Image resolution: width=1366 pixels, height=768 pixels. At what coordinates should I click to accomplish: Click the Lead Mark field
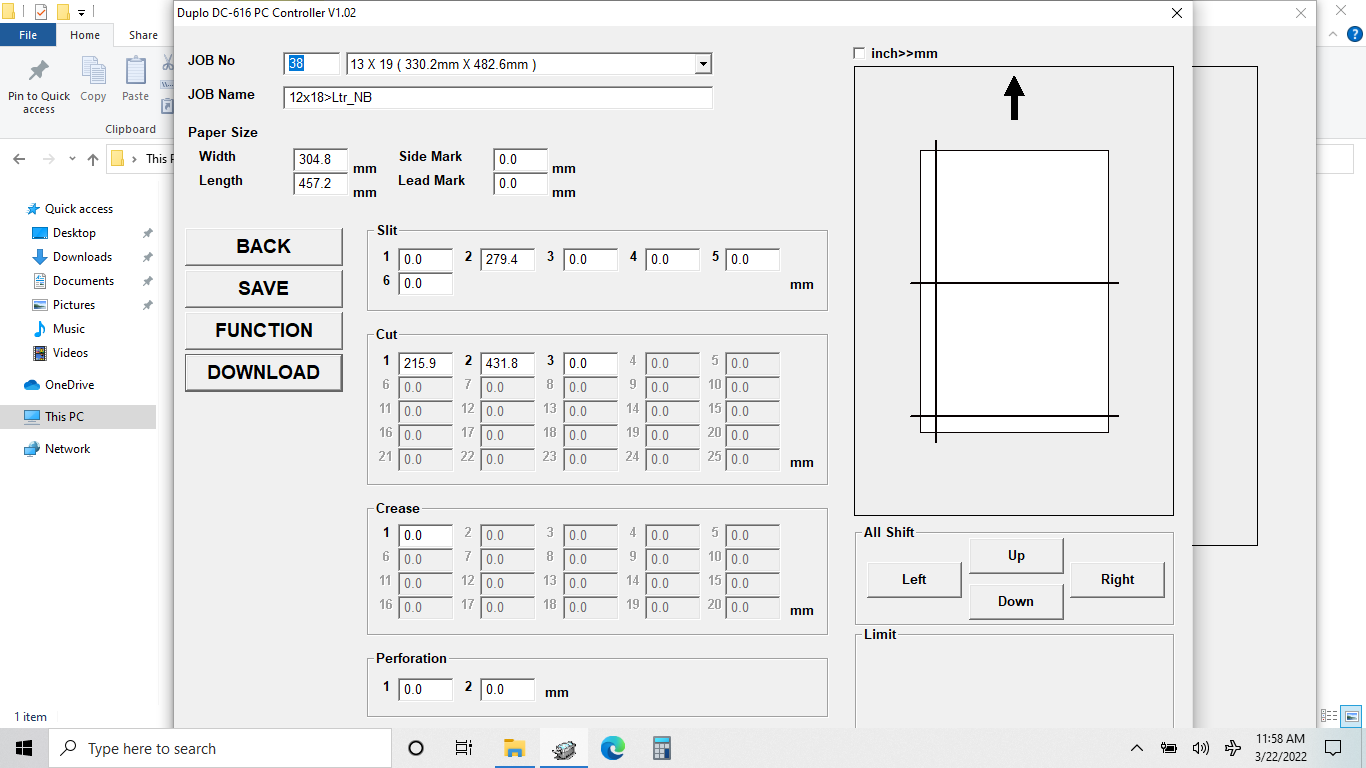pos(521,183)
